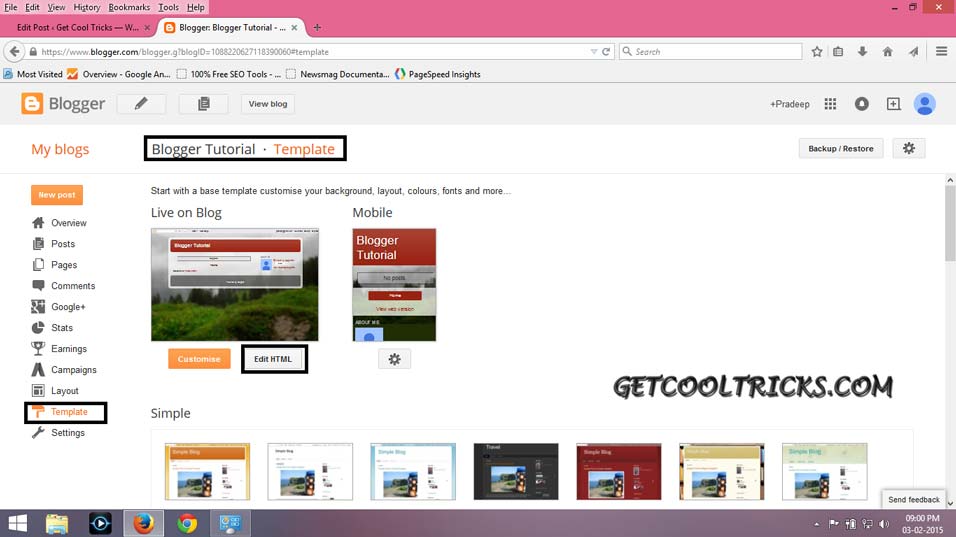Open the Windows Start button
This screenshot has height=537, width=956.
click(18, 524)
